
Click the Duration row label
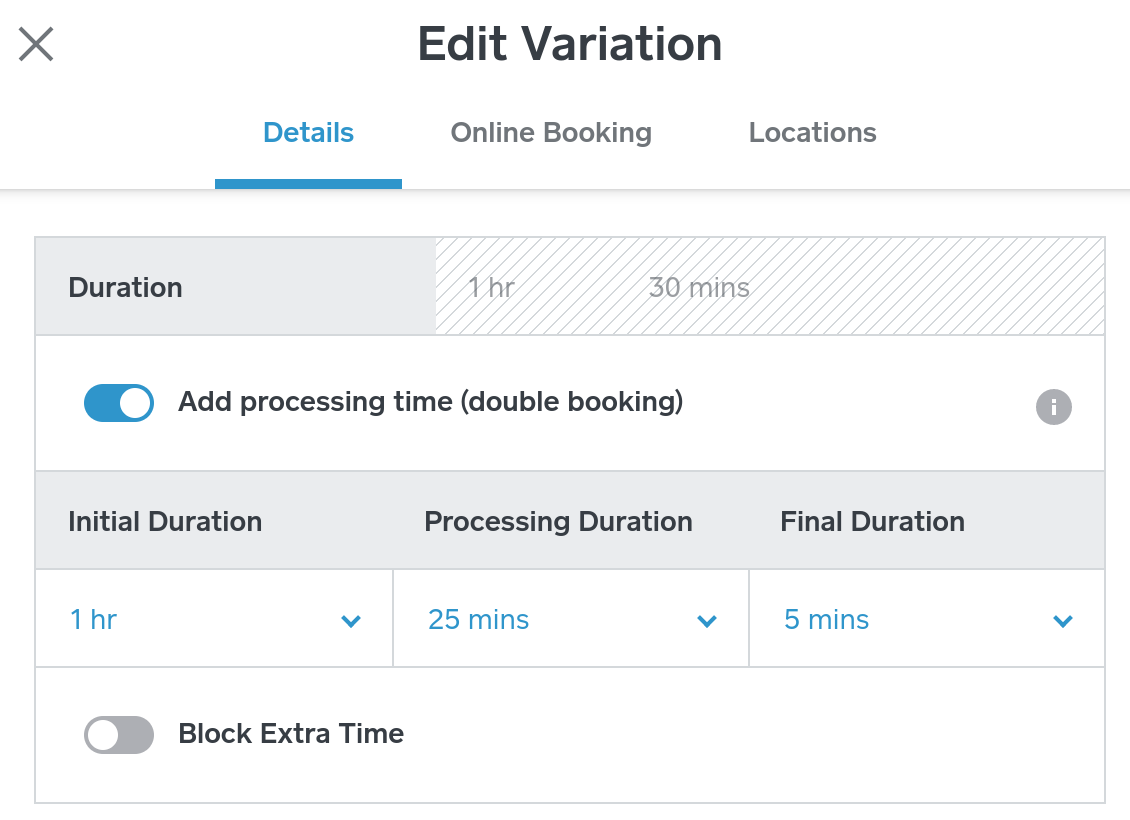click(x=125, y=288)
